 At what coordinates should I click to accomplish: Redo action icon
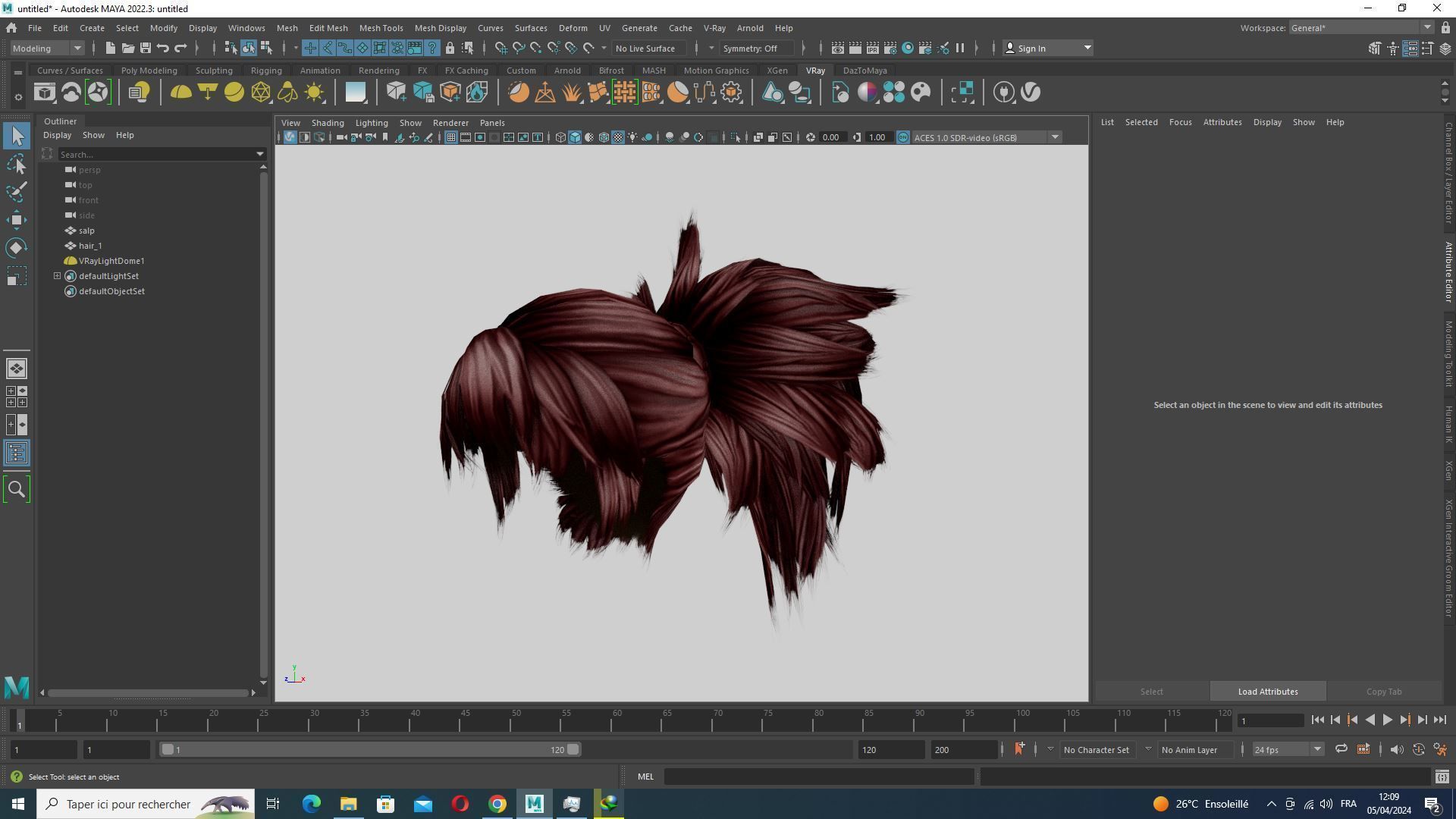[x=180, y=48]
